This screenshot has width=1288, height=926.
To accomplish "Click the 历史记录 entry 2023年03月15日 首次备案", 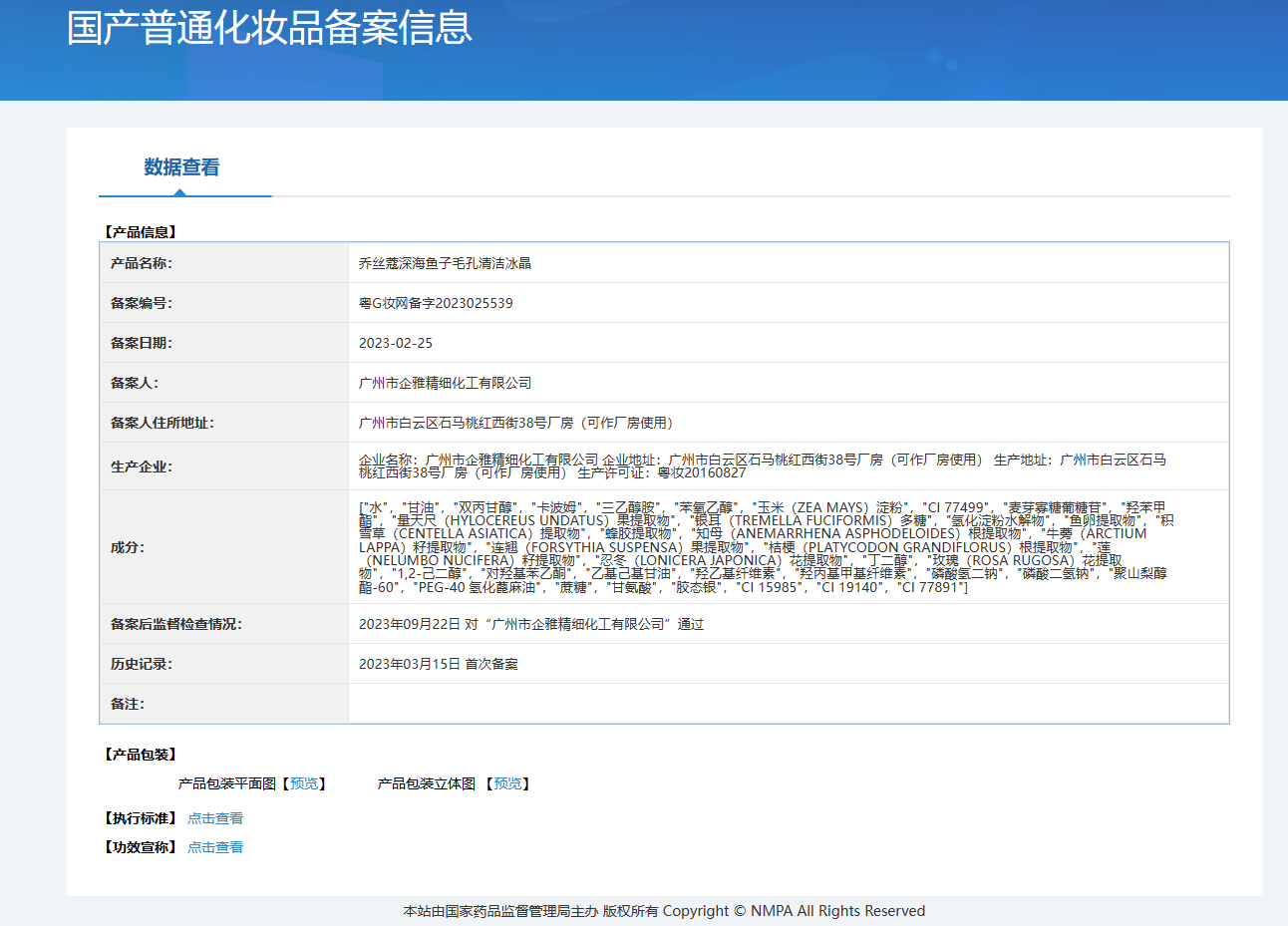I will [438, 664].
